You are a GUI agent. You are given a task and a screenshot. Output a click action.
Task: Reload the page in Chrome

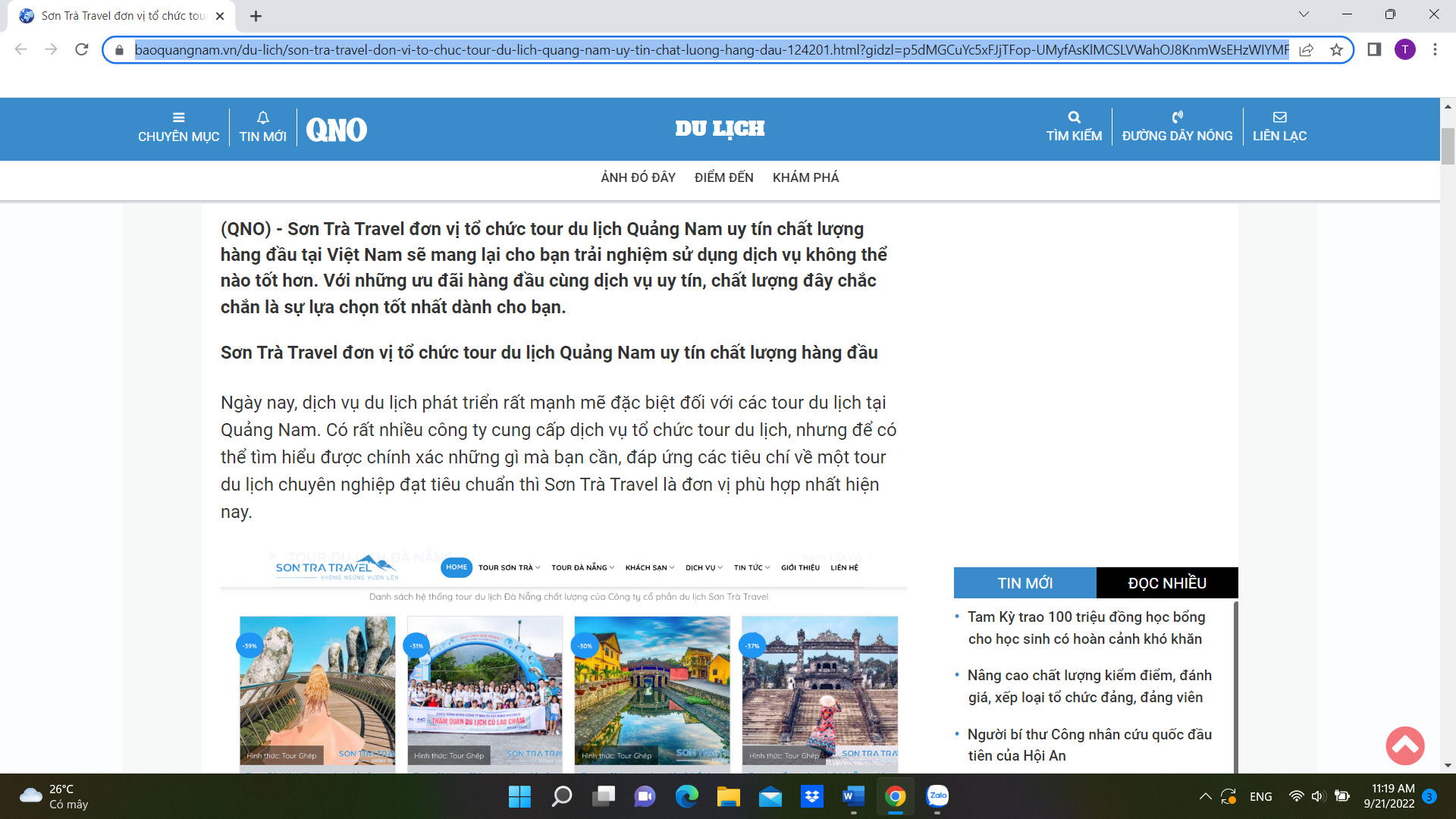tap(82, 49)
